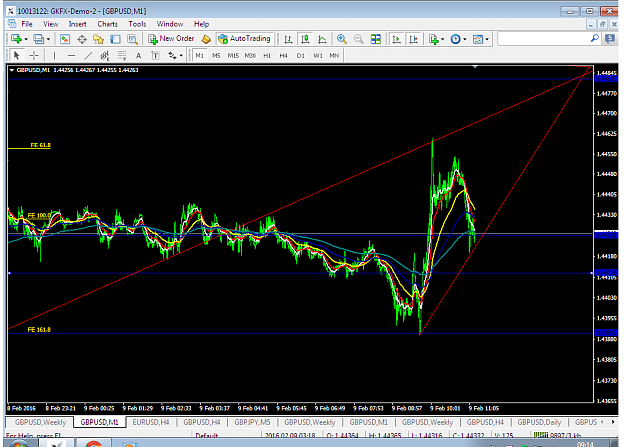This screenshot has height=447, width=625.
Task: Expand the GBPUSD,M1 chart header triangle
Action: coord(12,70)
